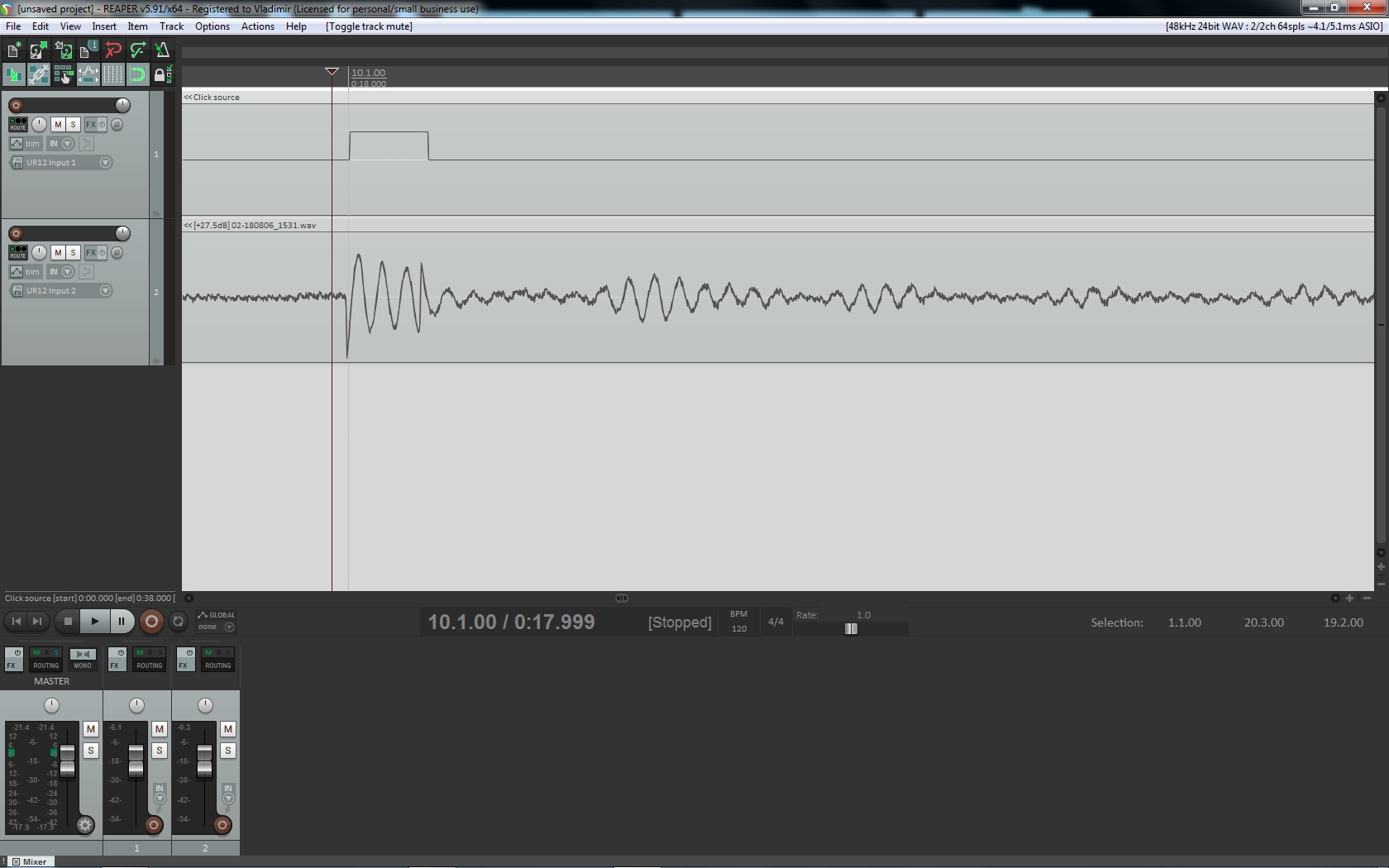Toggle move envelope points with items icon

click(x=88, y=75)
